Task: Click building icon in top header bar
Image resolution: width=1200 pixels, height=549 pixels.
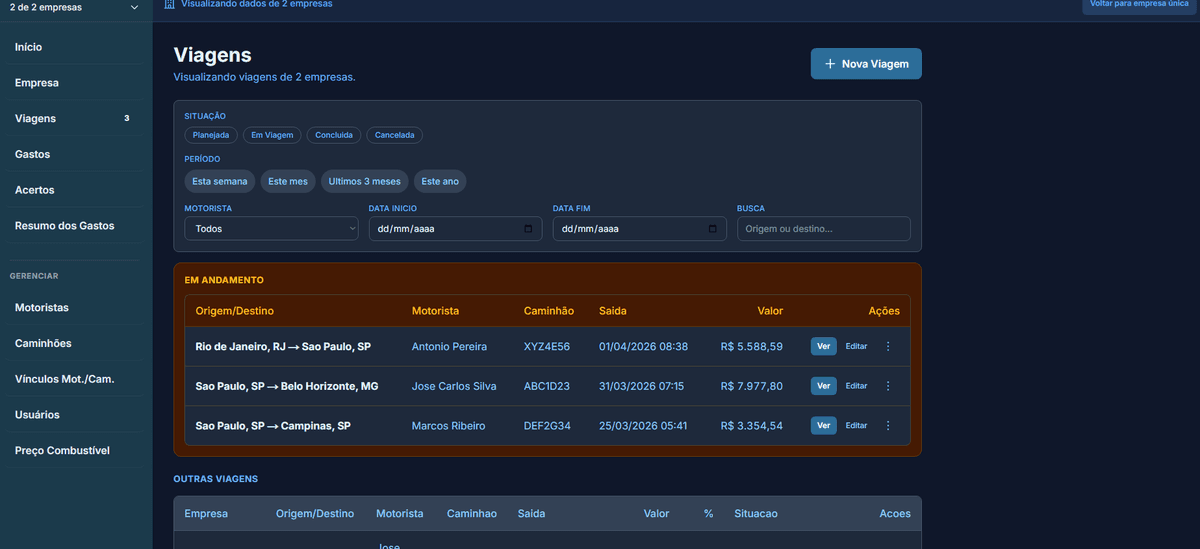Action: click(x=170, y=4)
